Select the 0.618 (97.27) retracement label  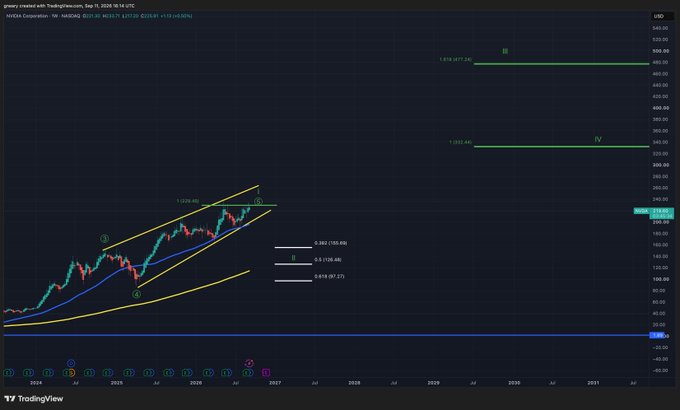pyautogui.click(x=330, y=276)
